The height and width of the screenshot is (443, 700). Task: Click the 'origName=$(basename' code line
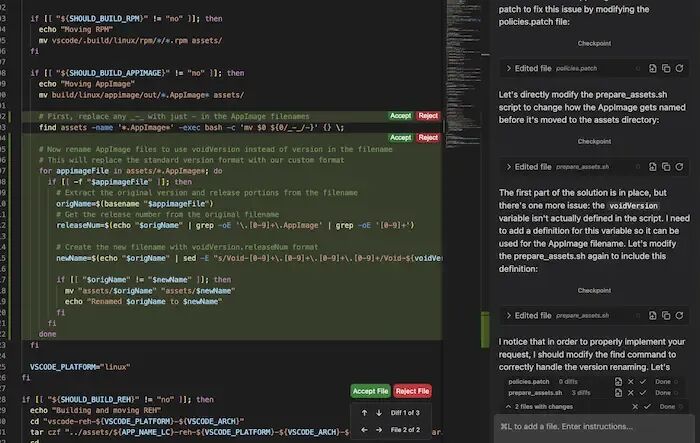tap(135, 204)
